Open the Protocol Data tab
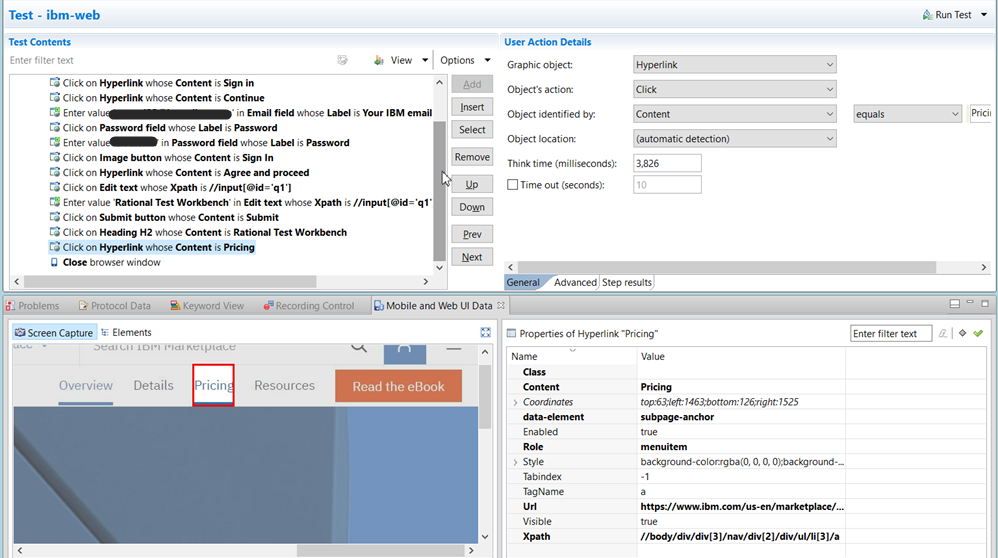This screenshot has height=558, width=998. [x=115, y=305]
